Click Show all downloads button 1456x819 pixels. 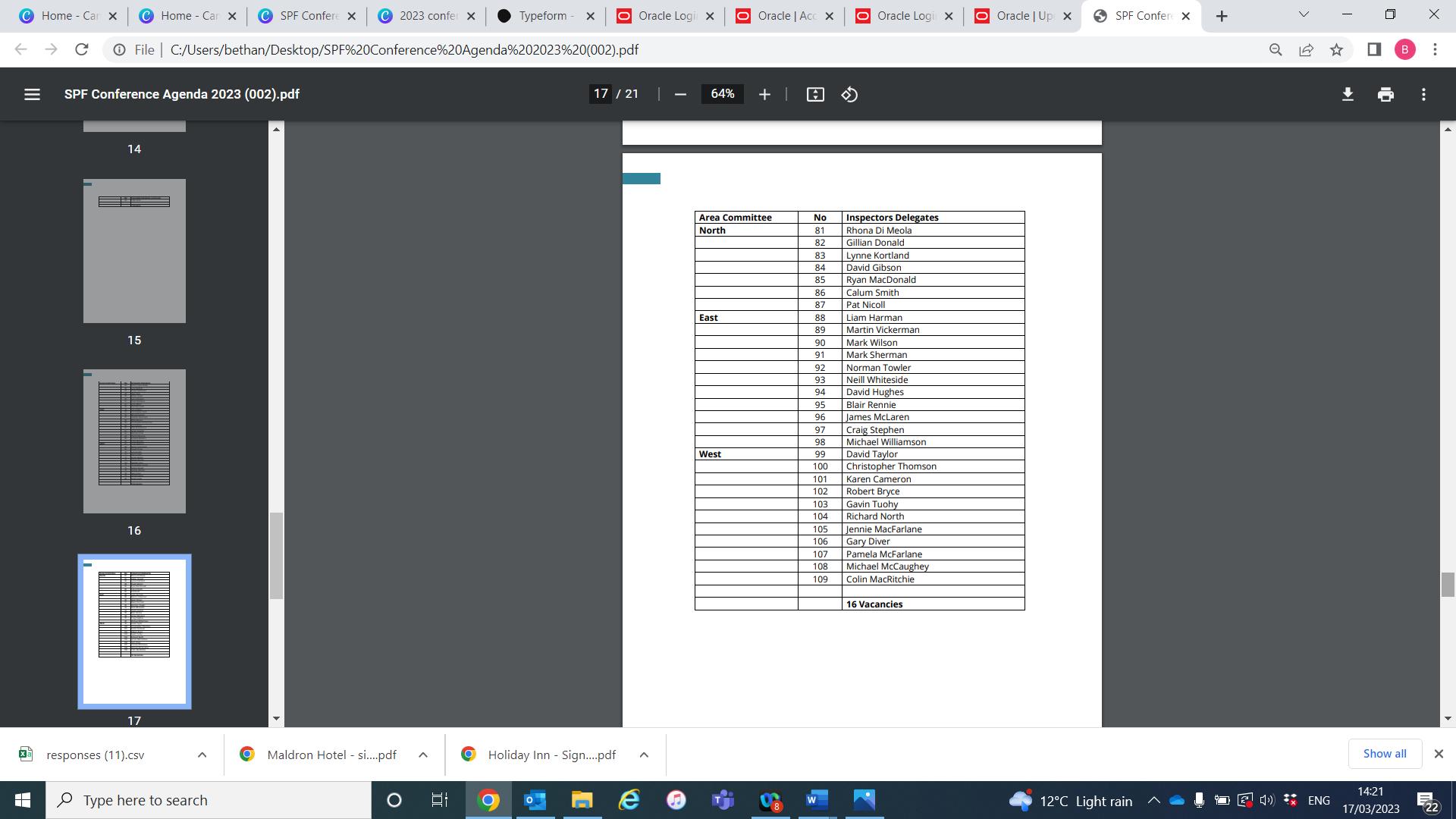coord(1384,754)
